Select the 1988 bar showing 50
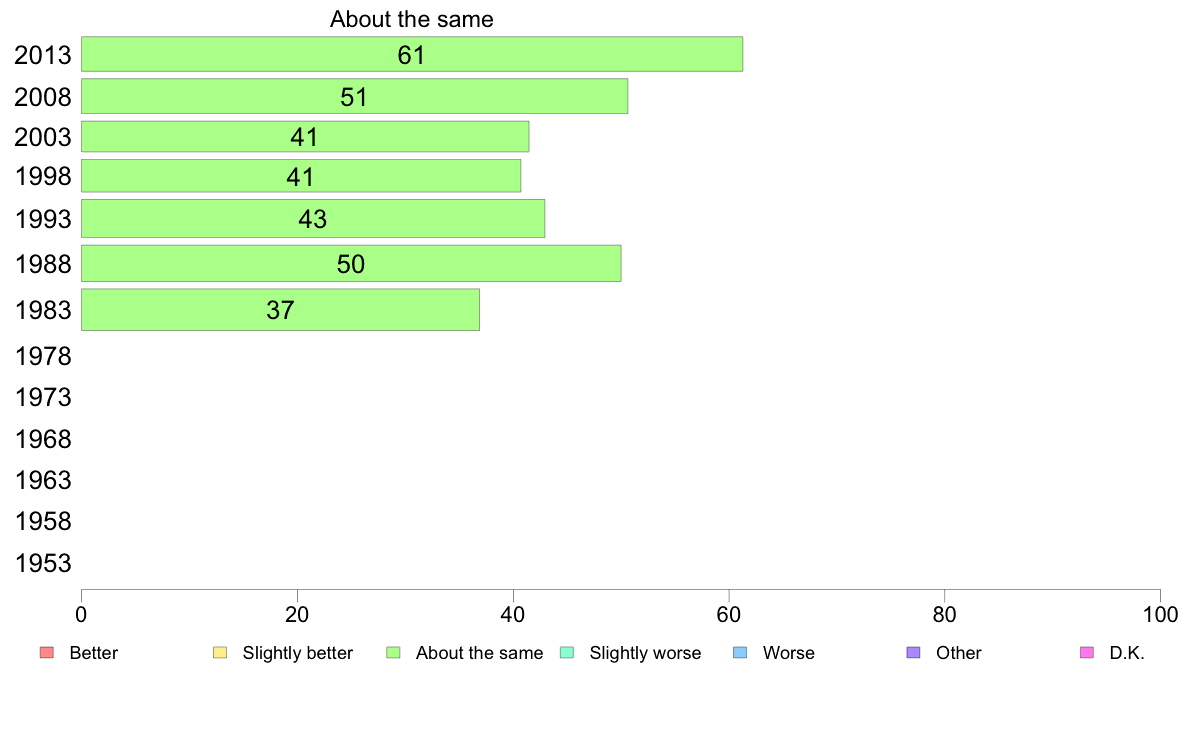1188x736 pixels. pos(352,263)
